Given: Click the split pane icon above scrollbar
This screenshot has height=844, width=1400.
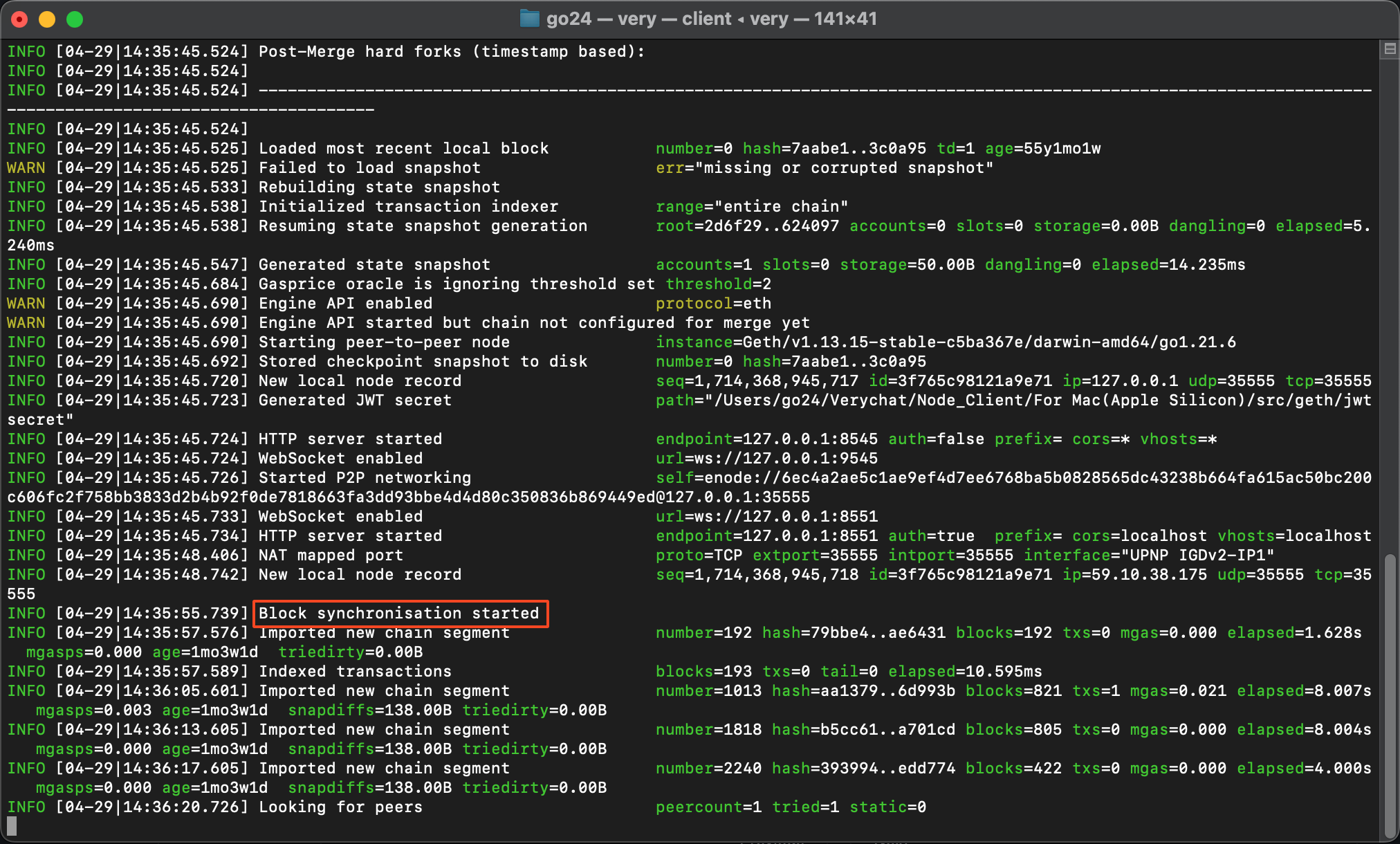Looking at the screenshot, I should 1390,48.
